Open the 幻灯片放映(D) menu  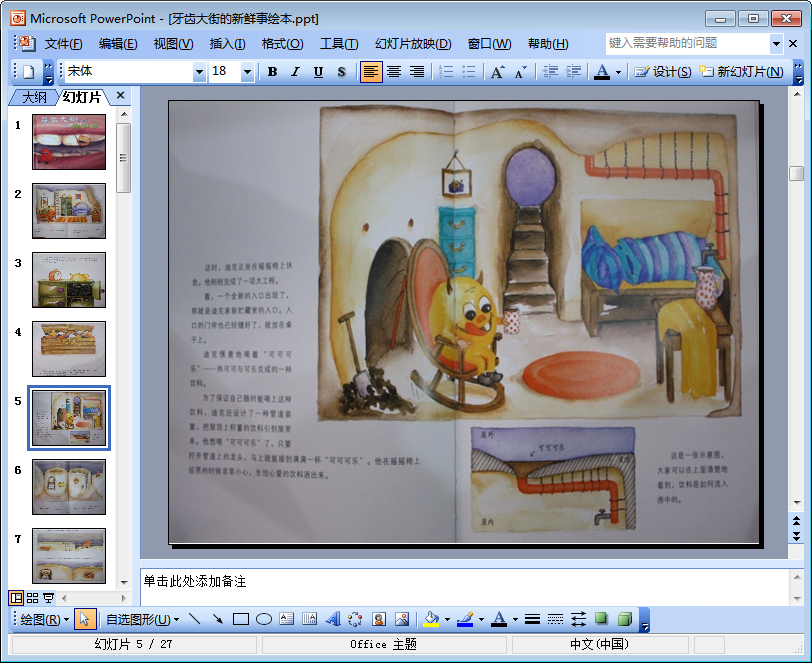(x=413, y=44)
